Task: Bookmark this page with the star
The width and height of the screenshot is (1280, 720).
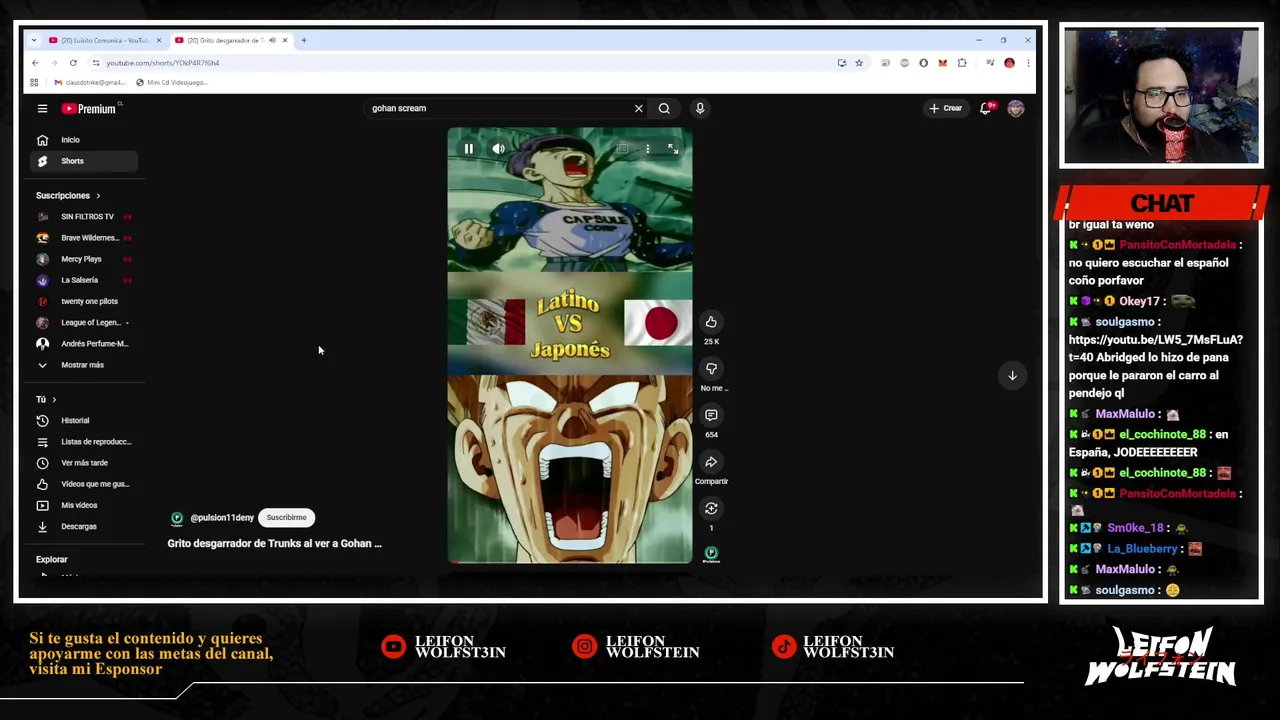Action: [x=858, y=63]
